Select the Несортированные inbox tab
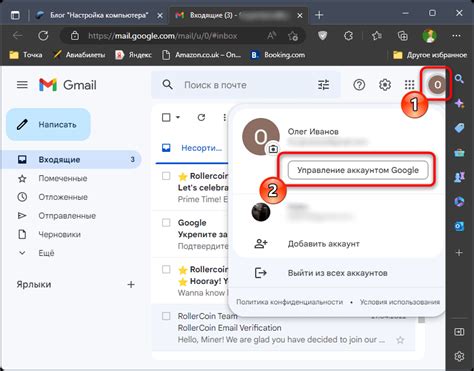Screen dimensions: 474x371 (x=192, y=148)
